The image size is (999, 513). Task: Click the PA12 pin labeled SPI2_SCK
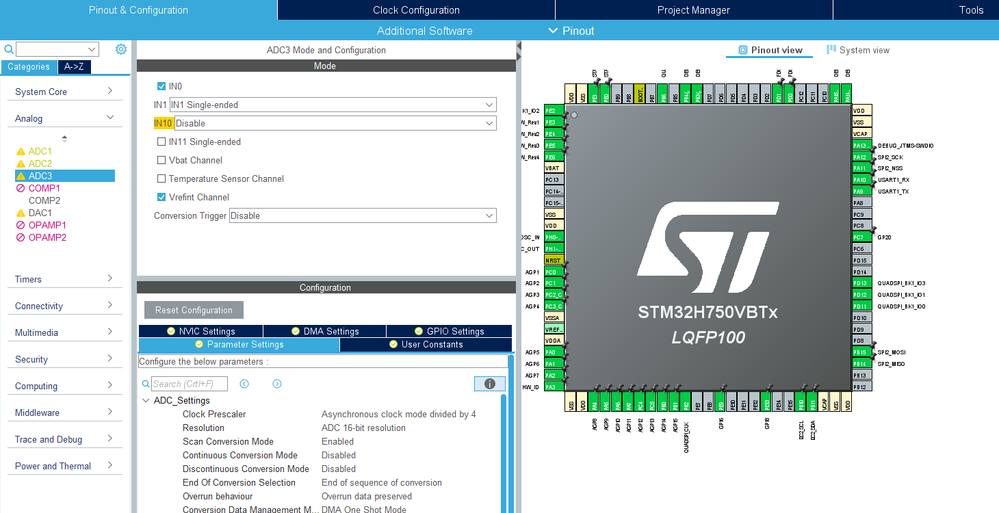click(x=861, y=157)
